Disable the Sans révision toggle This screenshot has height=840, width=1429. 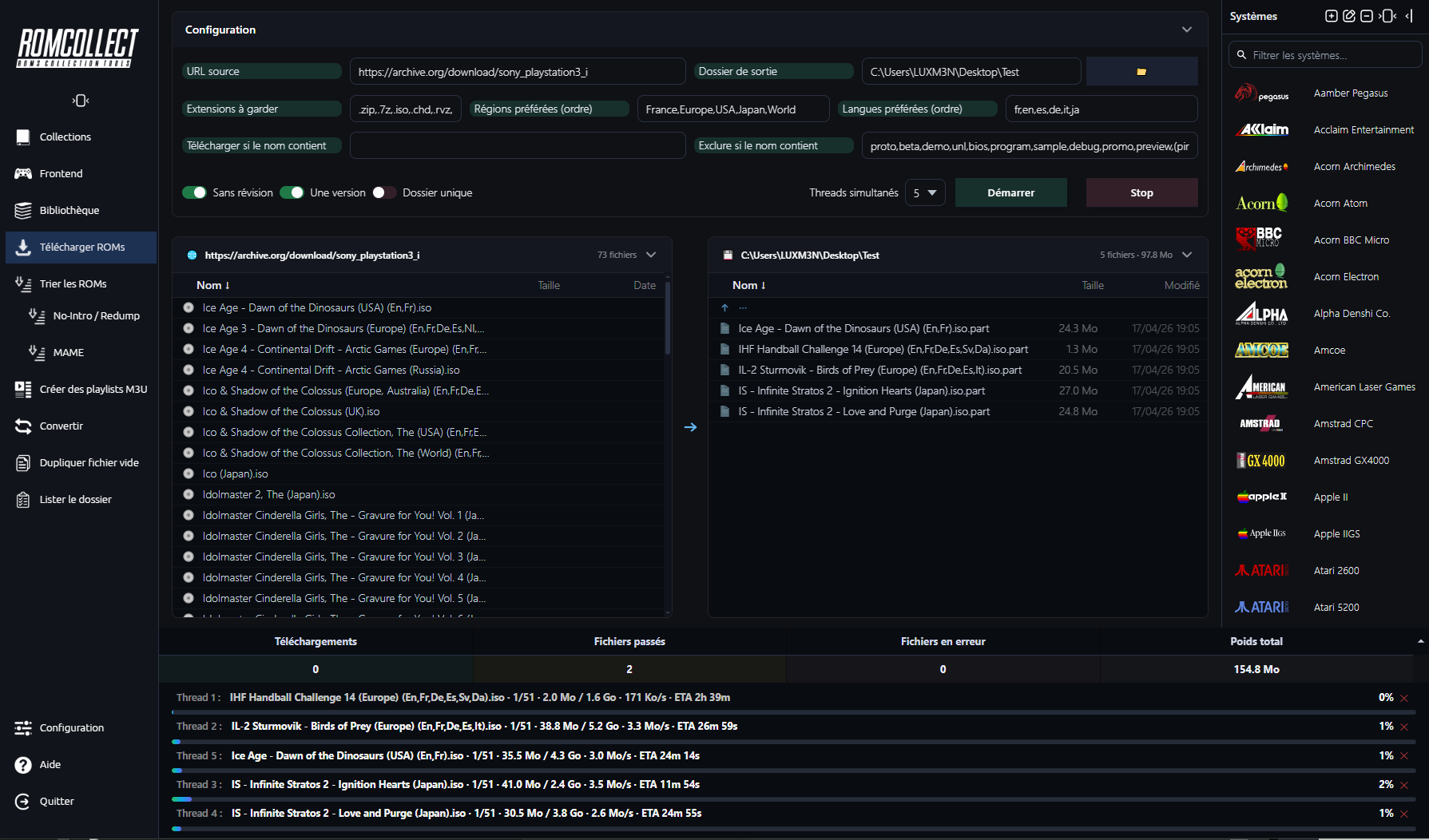coord(194,192)
